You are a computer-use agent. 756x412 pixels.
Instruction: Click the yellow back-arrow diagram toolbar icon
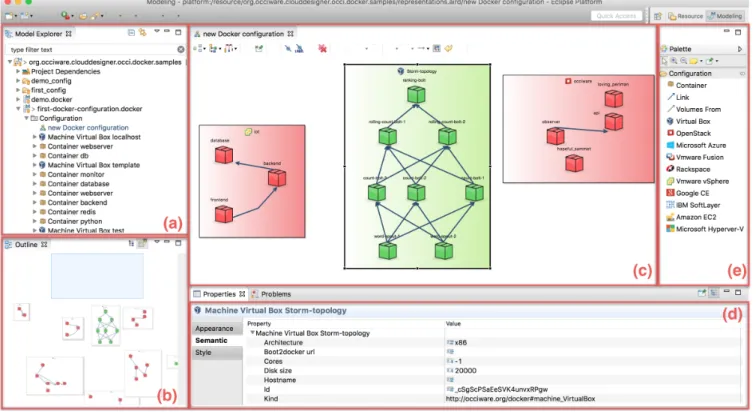[x=449, y=48]
